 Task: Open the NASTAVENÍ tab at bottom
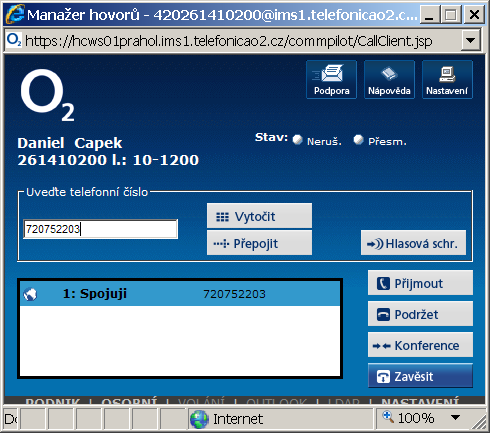click(x=420, y=401)
